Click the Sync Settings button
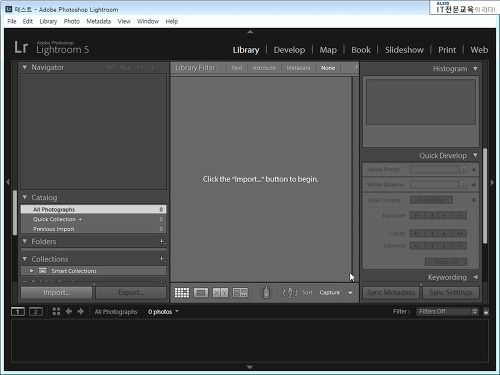The height and width of the screenshot is (375, 500). pyautogui.click(x=451, y=293)
